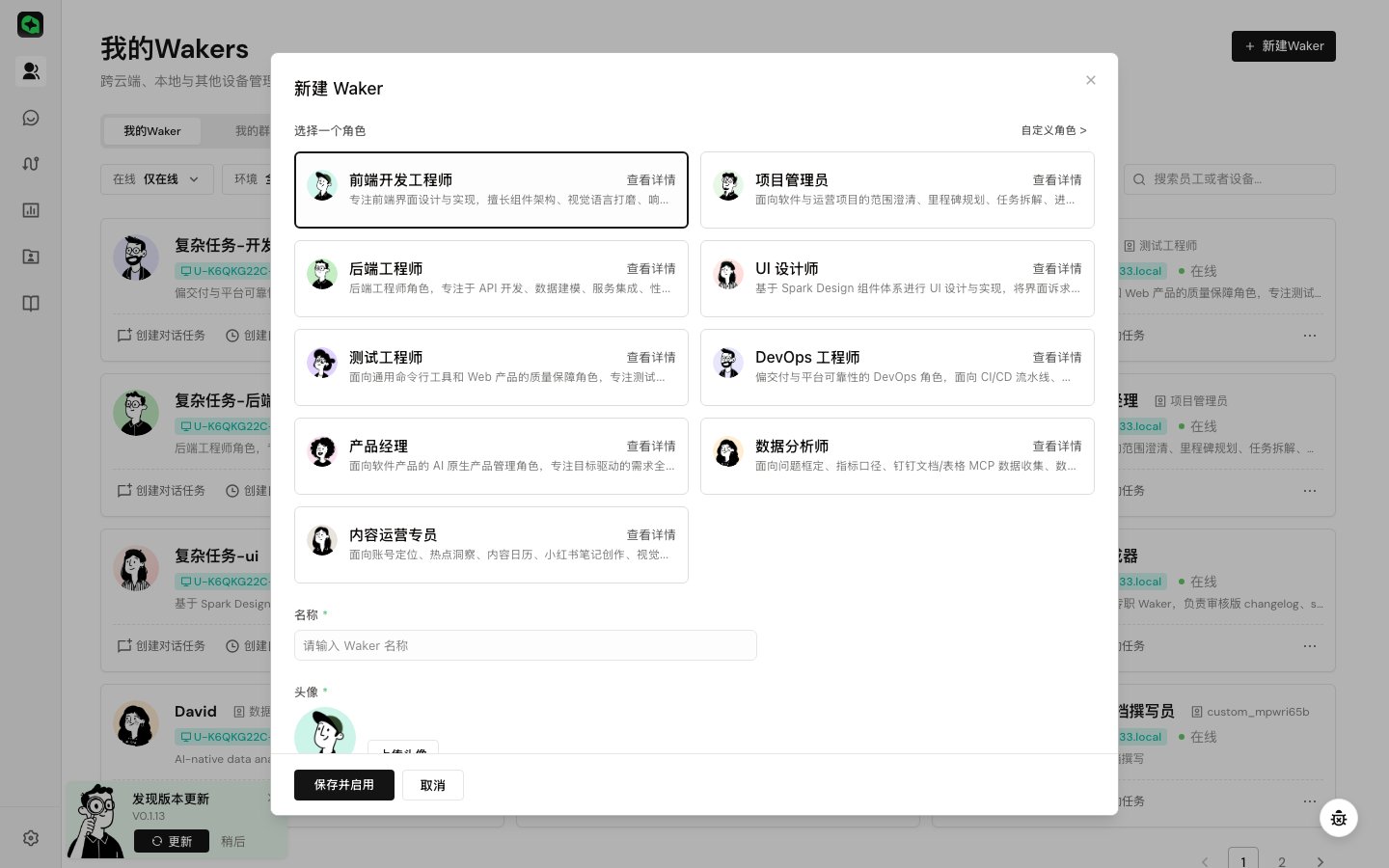Close the 新建 Waker dialog
Viewport: 1389px width, 868px height.
pos(1091,80)
